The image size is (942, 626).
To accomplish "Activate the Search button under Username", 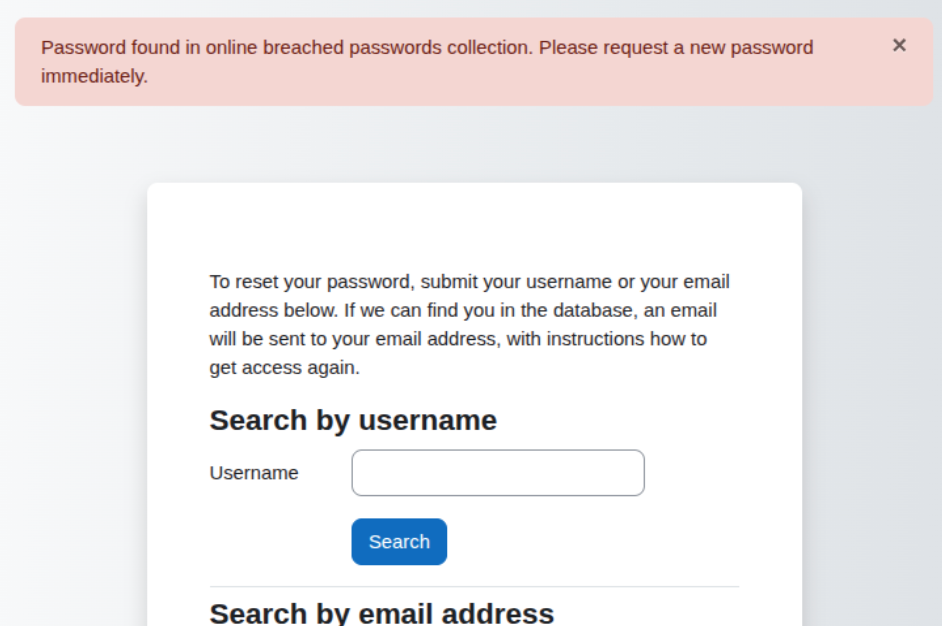I will point(398,541).
